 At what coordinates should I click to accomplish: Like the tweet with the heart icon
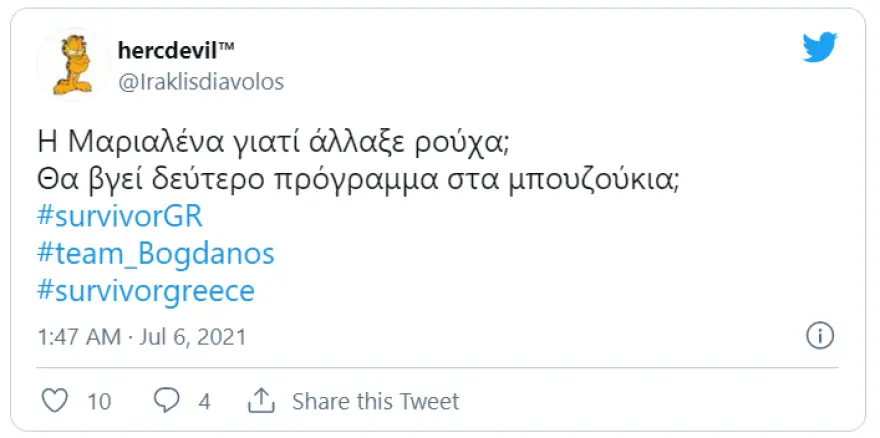(57, 401)
